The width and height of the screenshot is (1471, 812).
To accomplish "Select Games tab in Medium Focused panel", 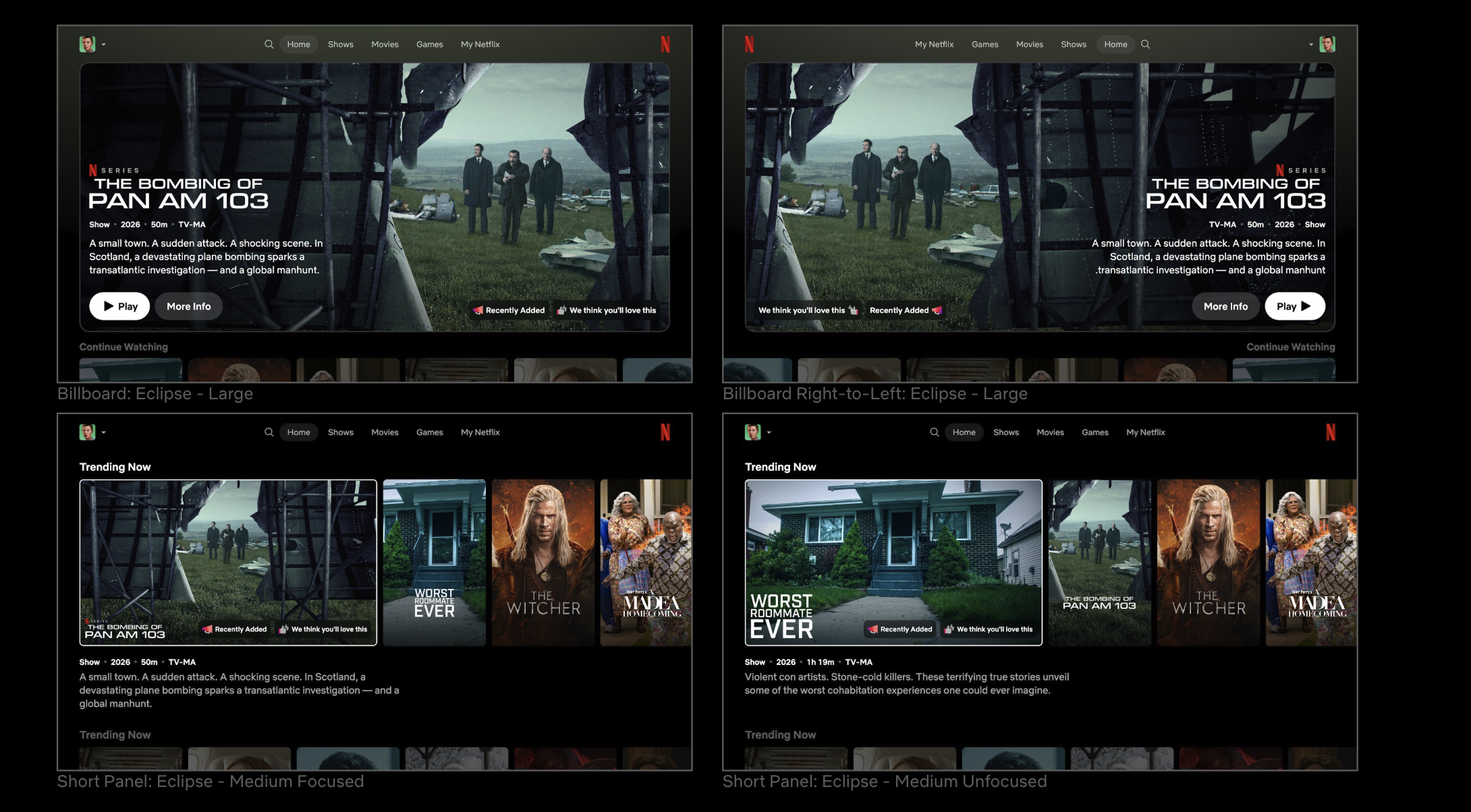I will pyautogui.click(x=429, y=432).
